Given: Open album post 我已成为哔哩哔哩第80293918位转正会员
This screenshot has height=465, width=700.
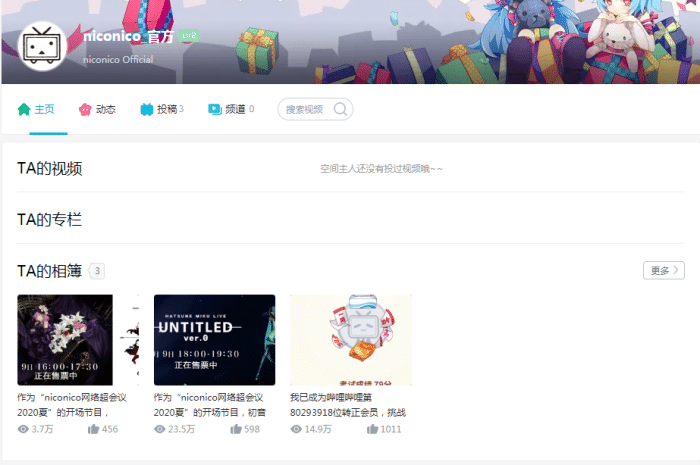Looking at the screenshot, I should (x=348, y=405).
